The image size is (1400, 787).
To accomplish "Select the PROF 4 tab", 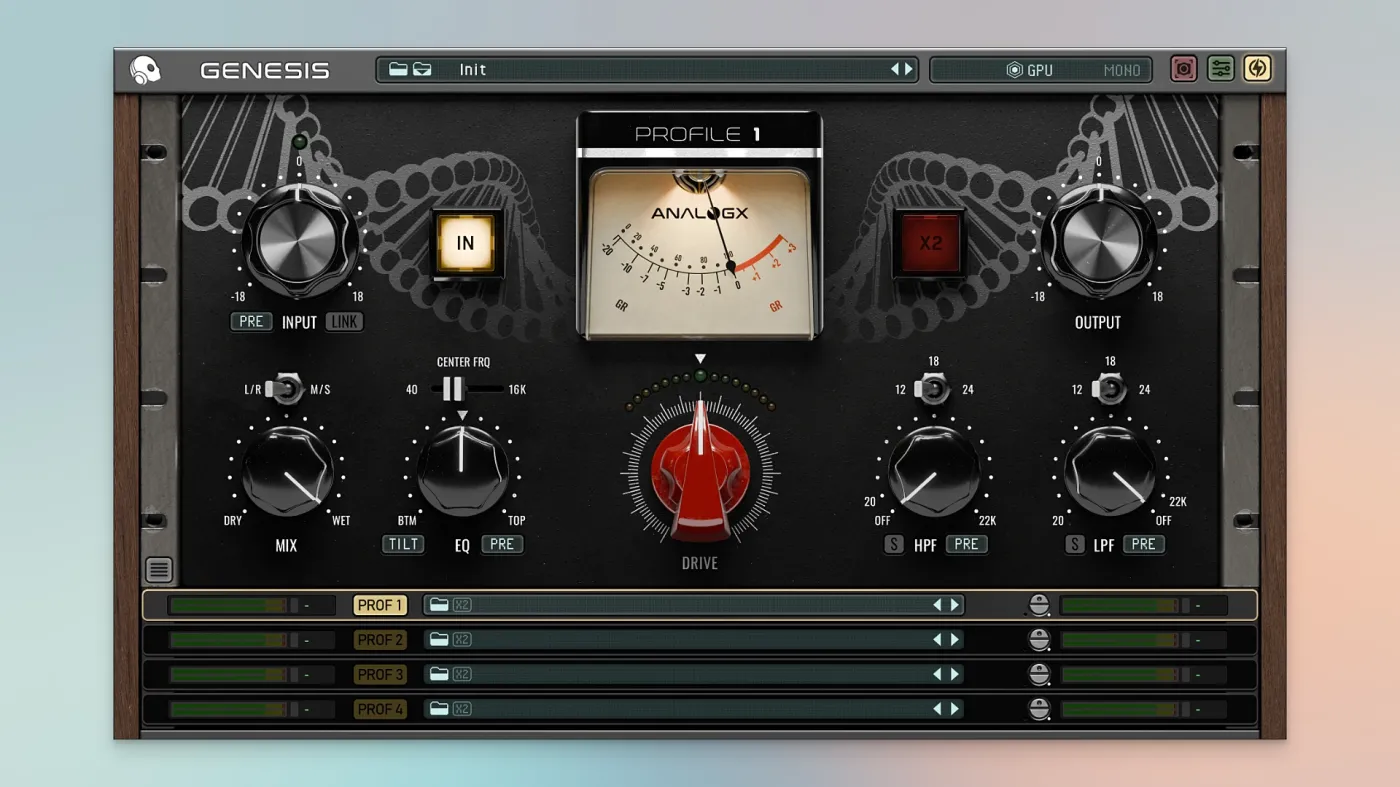I will pos(380,709).
